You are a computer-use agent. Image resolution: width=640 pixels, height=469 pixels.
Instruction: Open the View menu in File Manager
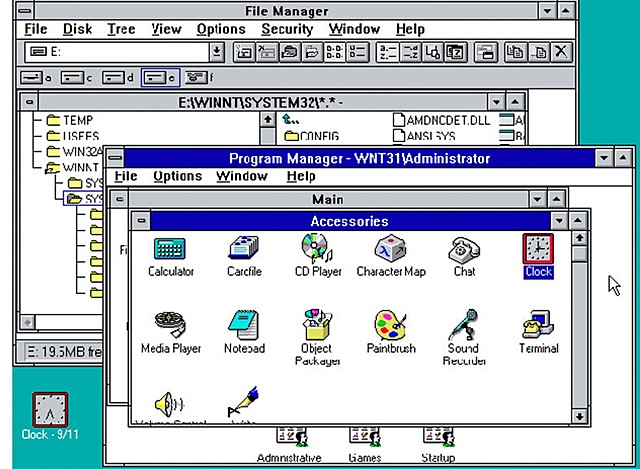166,29
